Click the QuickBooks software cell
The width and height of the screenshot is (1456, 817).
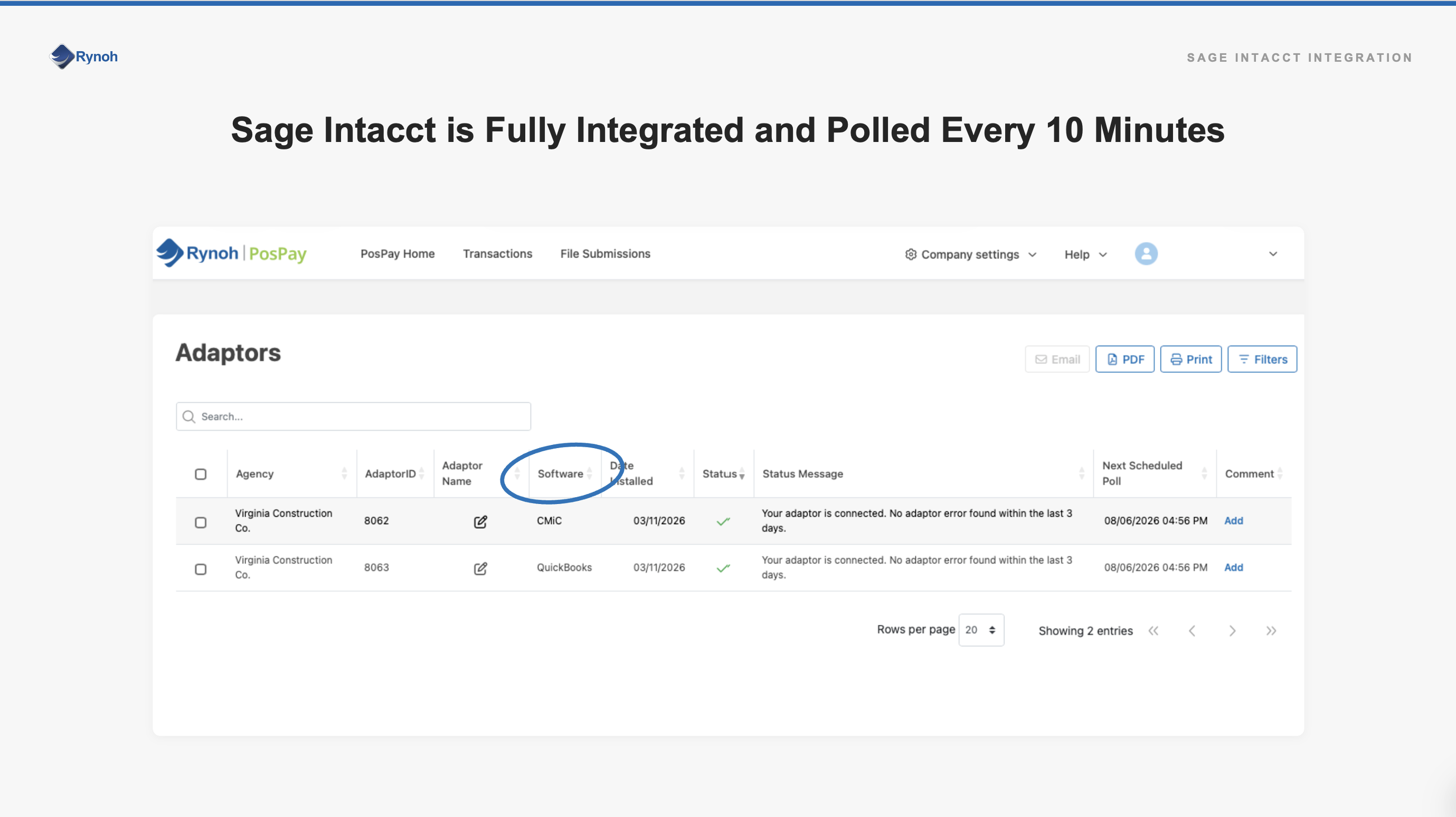click(564, 567)
